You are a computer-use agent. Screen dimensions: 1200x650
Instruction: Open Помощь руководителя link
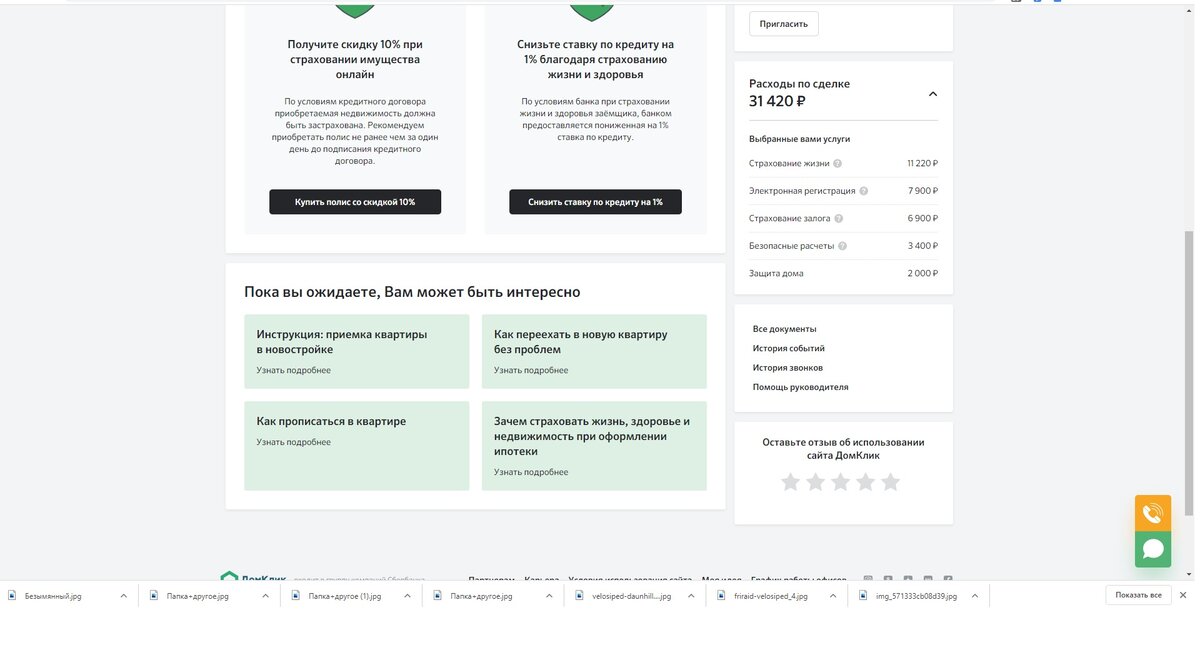point(800,387)
